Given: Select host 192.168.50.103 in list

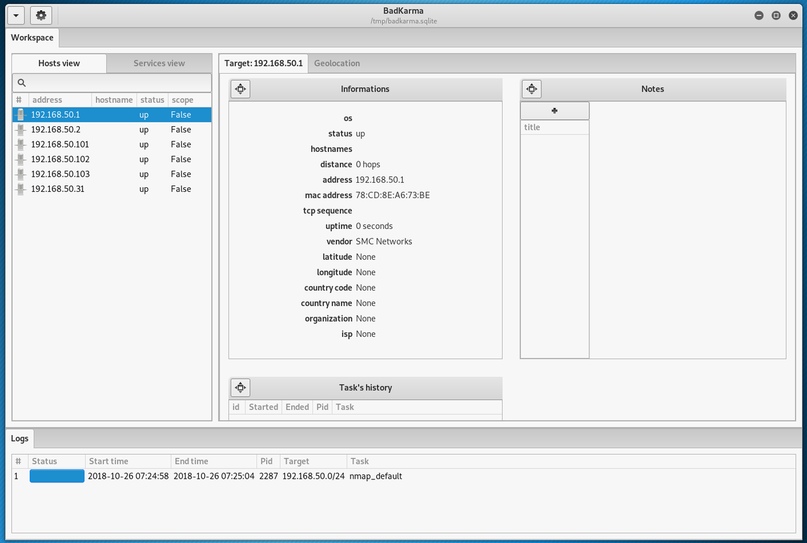Looking at the screenshot, I should 60,174.
